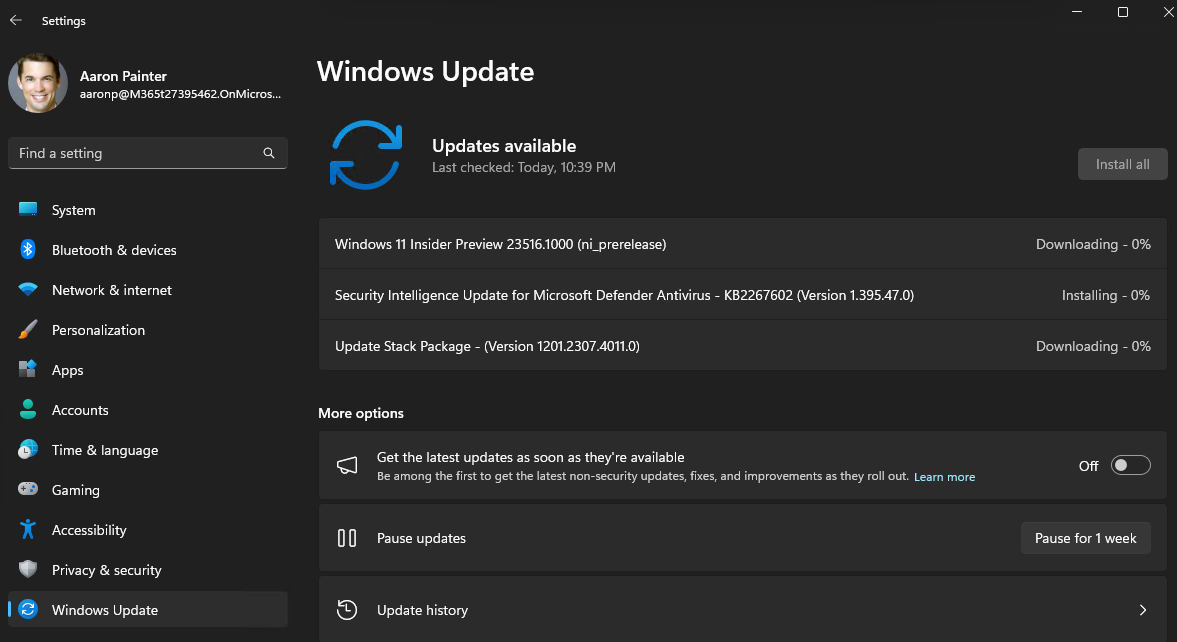This screenshot has width=1177, height=642.
Task: Click Pause for 1 week button
Action: (1085, 538)
